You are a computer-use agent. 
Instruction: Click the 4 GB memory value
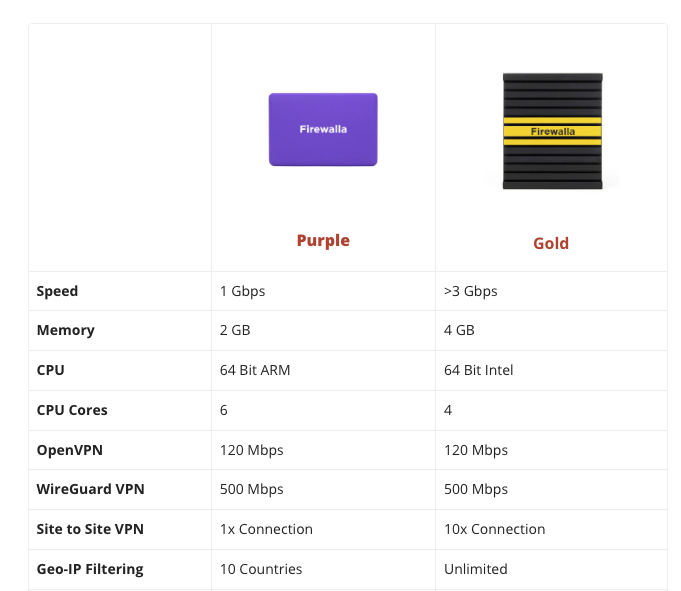[459, 330]
